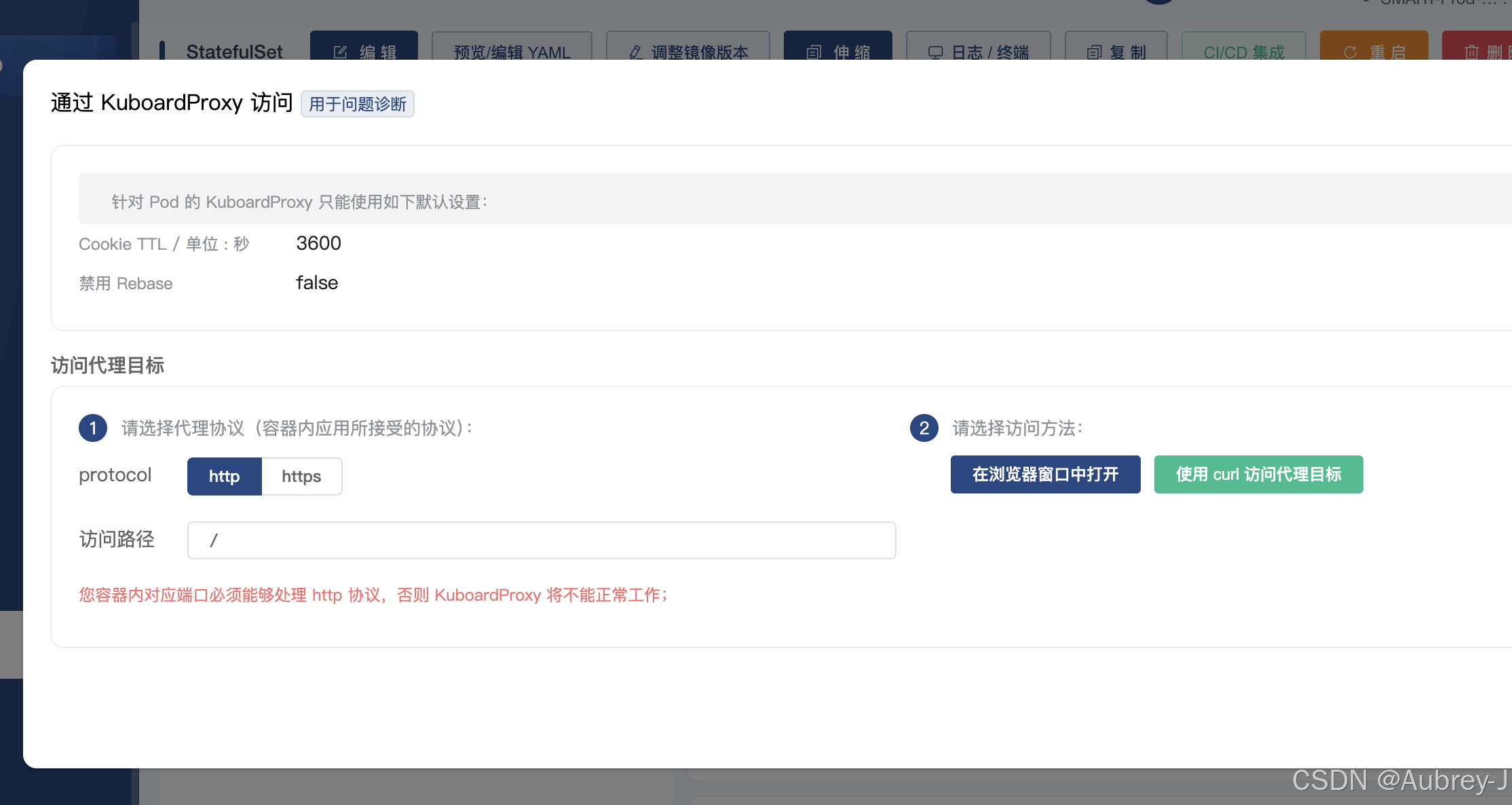Click the monitor icon for 日志 / 终端
The image size is (1512, 805).
click(x=936, y=52)
